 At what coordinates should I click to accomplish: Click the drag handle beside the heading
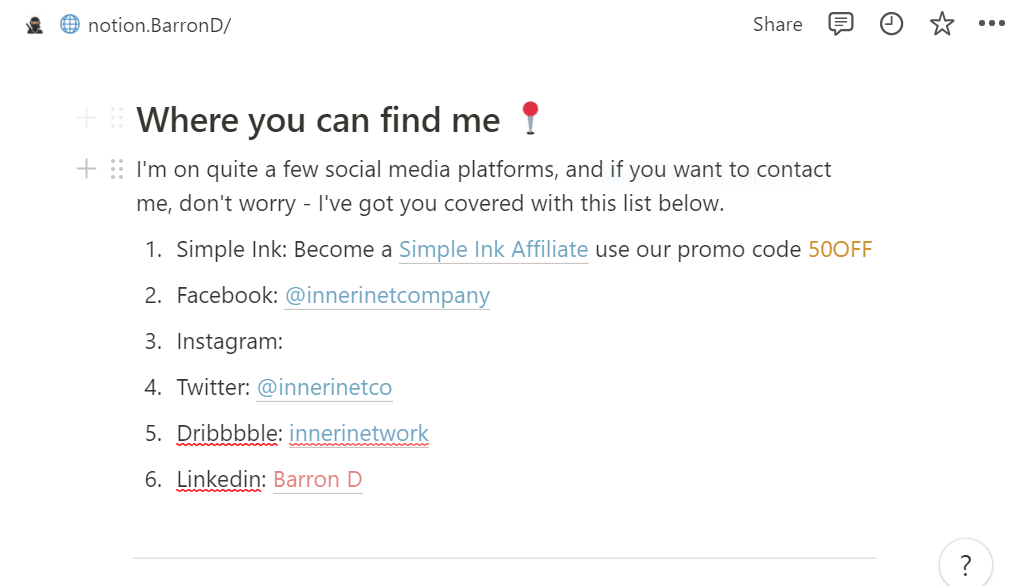pos(117,119)
